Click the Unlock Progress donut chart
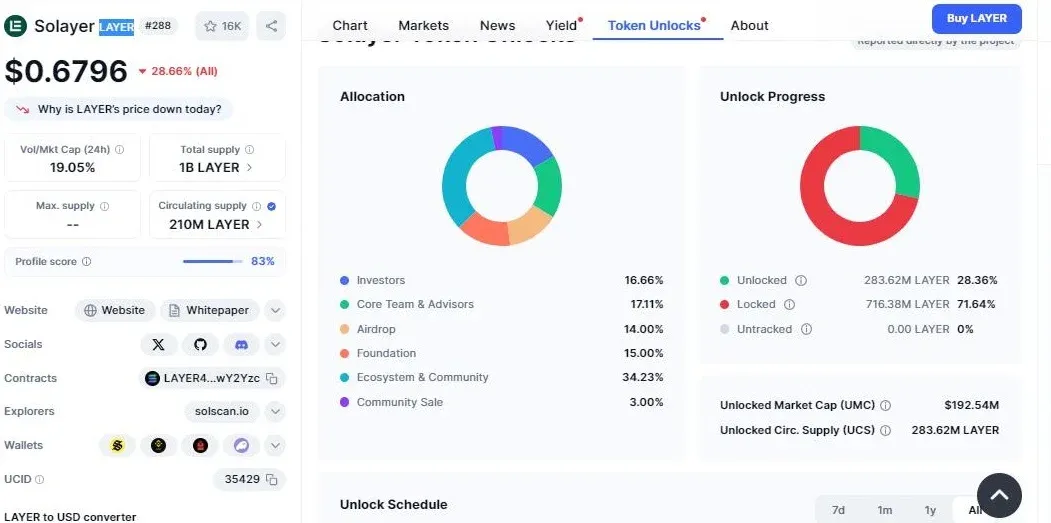1051x523 pixels. (860, 186)
